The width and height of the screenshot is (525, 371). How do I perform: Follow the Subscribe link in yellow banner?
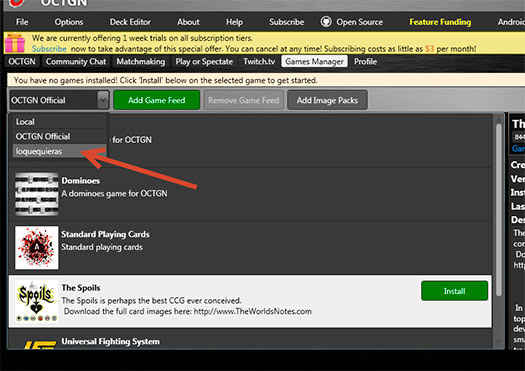[x=49, y=49]
